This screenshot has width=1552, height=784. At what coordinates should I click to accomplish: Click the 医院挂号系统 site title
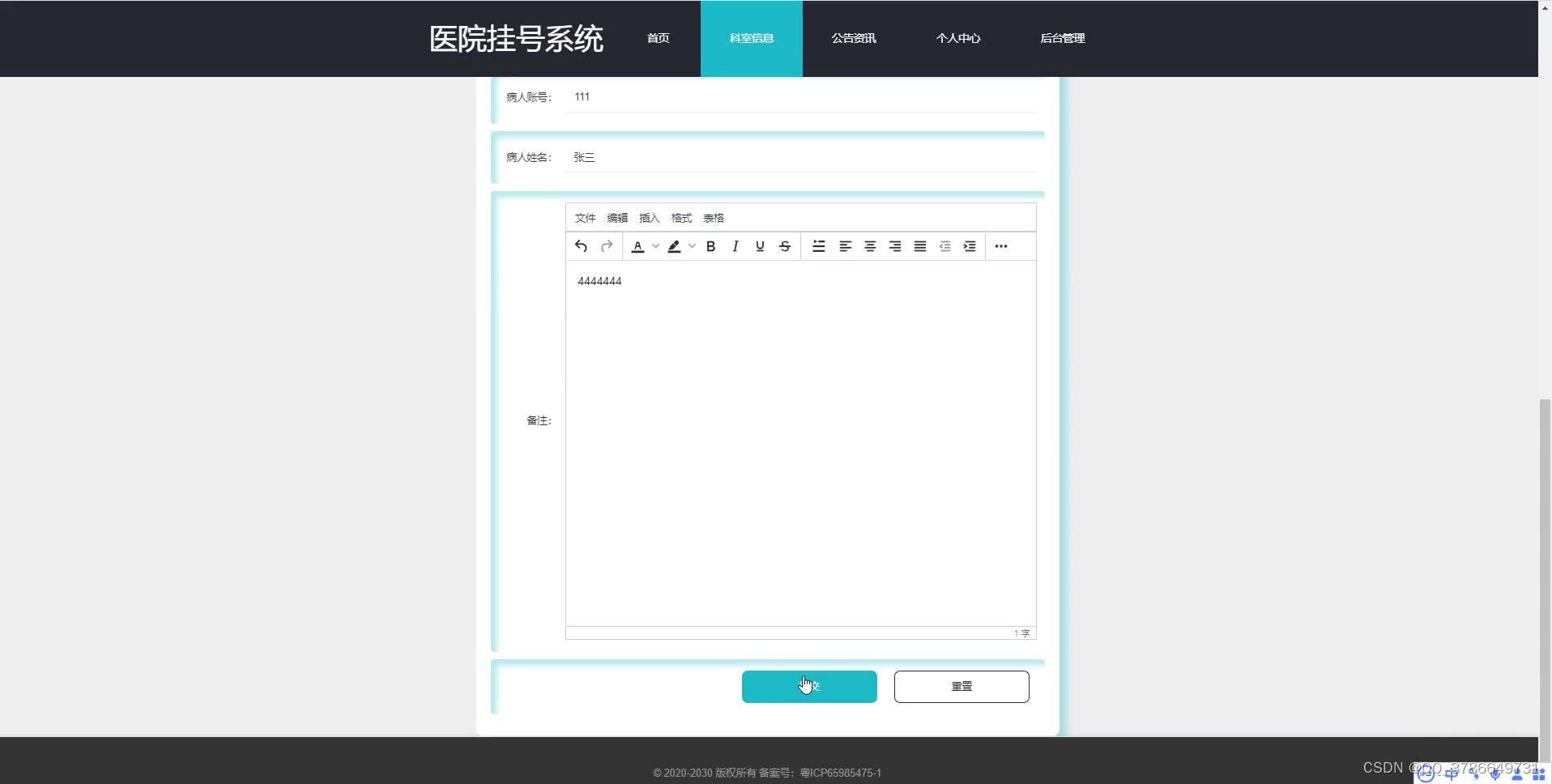516,38
